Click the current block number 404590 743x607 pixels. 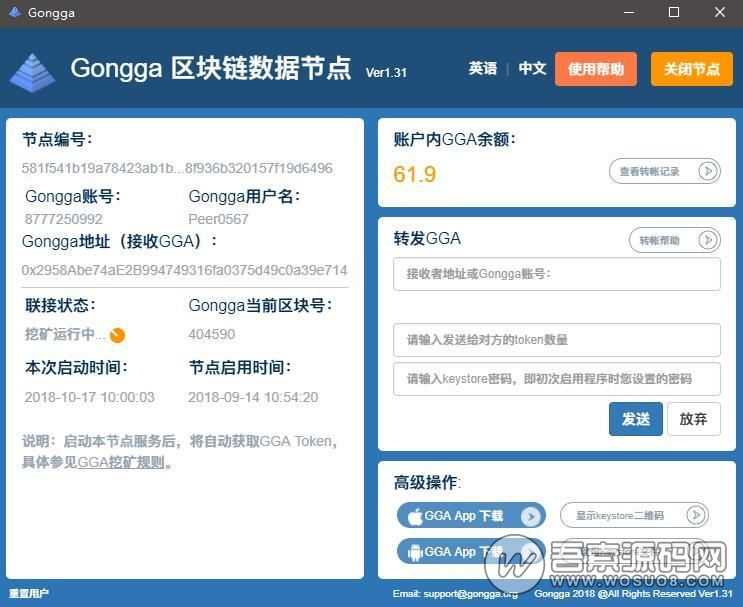pyautogui.click(x=211, y=334)
